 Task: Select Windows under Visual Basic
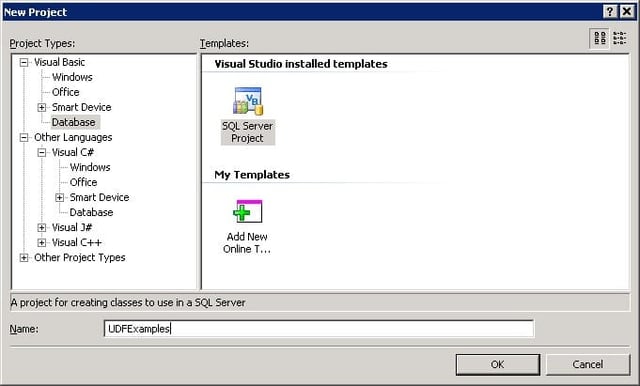tap(72, 77)
